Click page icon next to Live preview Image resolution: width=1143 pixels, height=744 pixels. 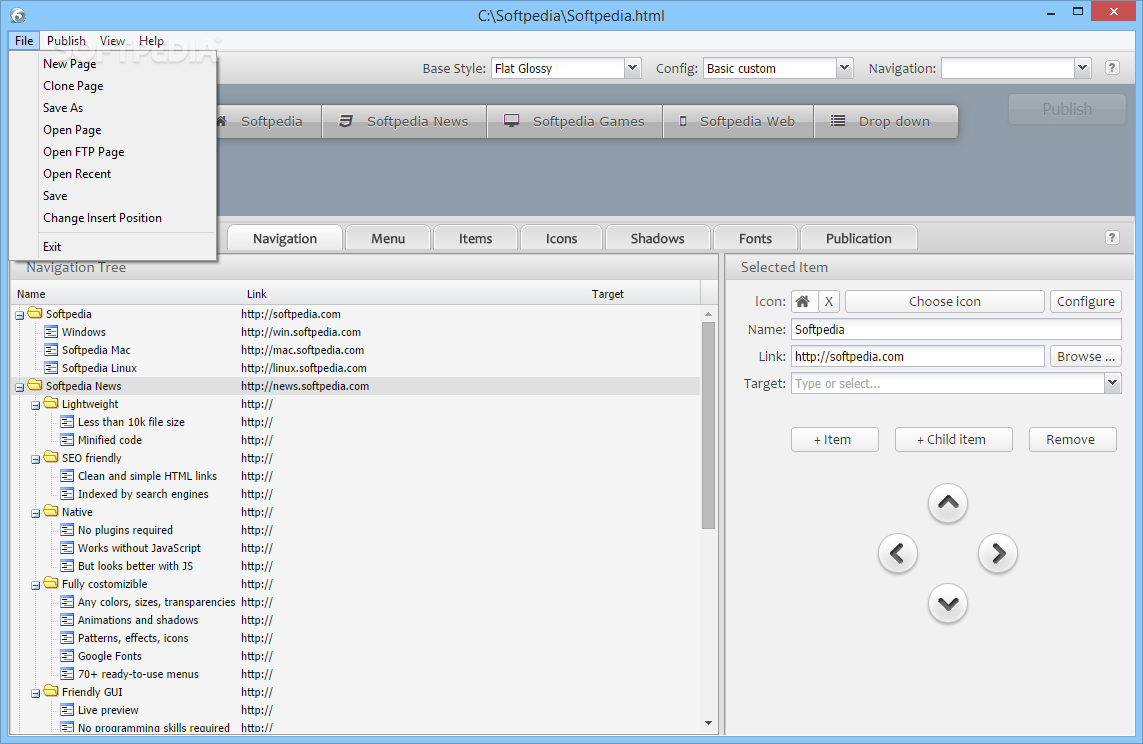pyautogui.click(x=67, y=710)
